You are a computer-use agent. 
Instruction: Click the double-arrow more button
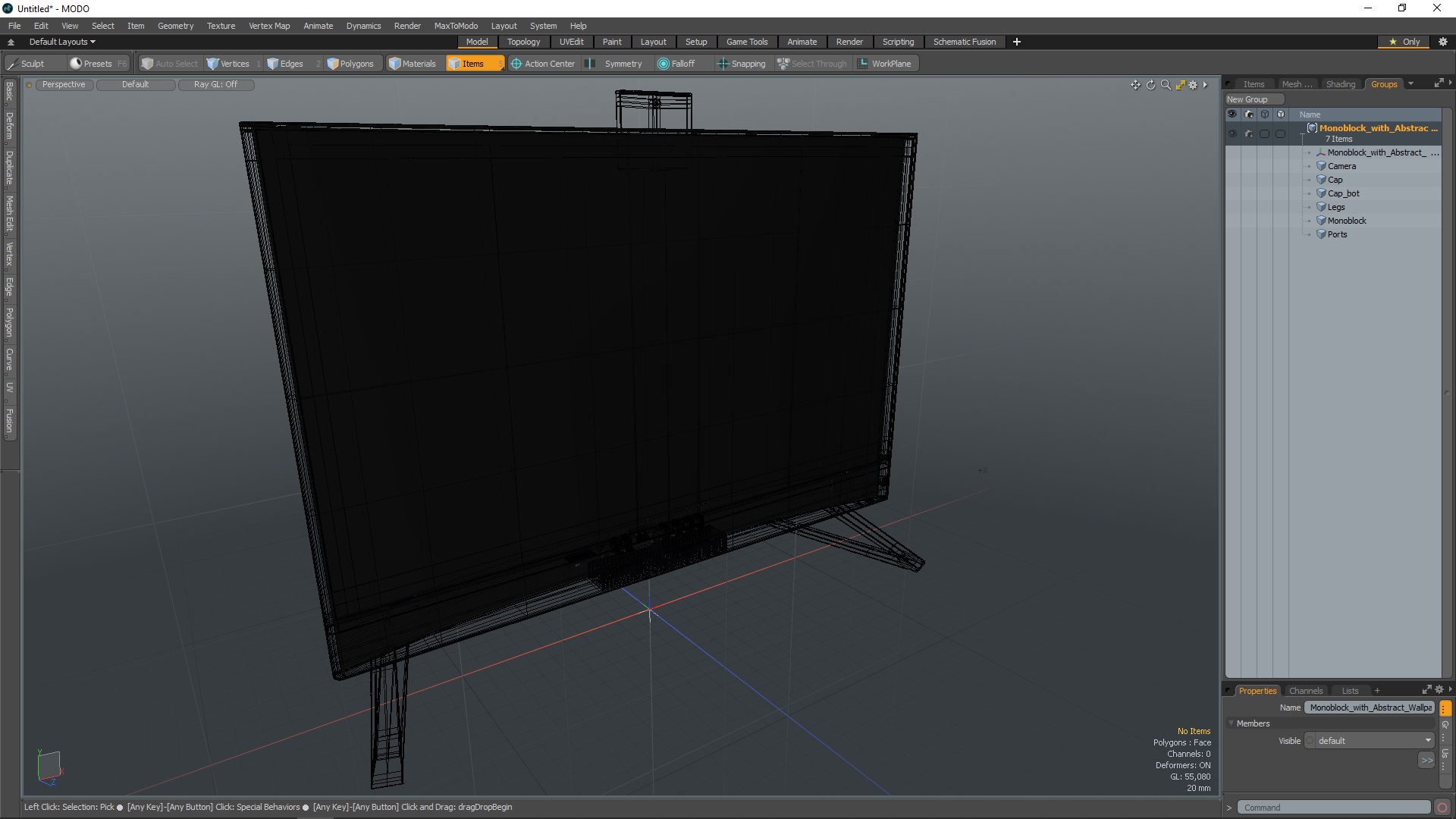pos(1426,761)
